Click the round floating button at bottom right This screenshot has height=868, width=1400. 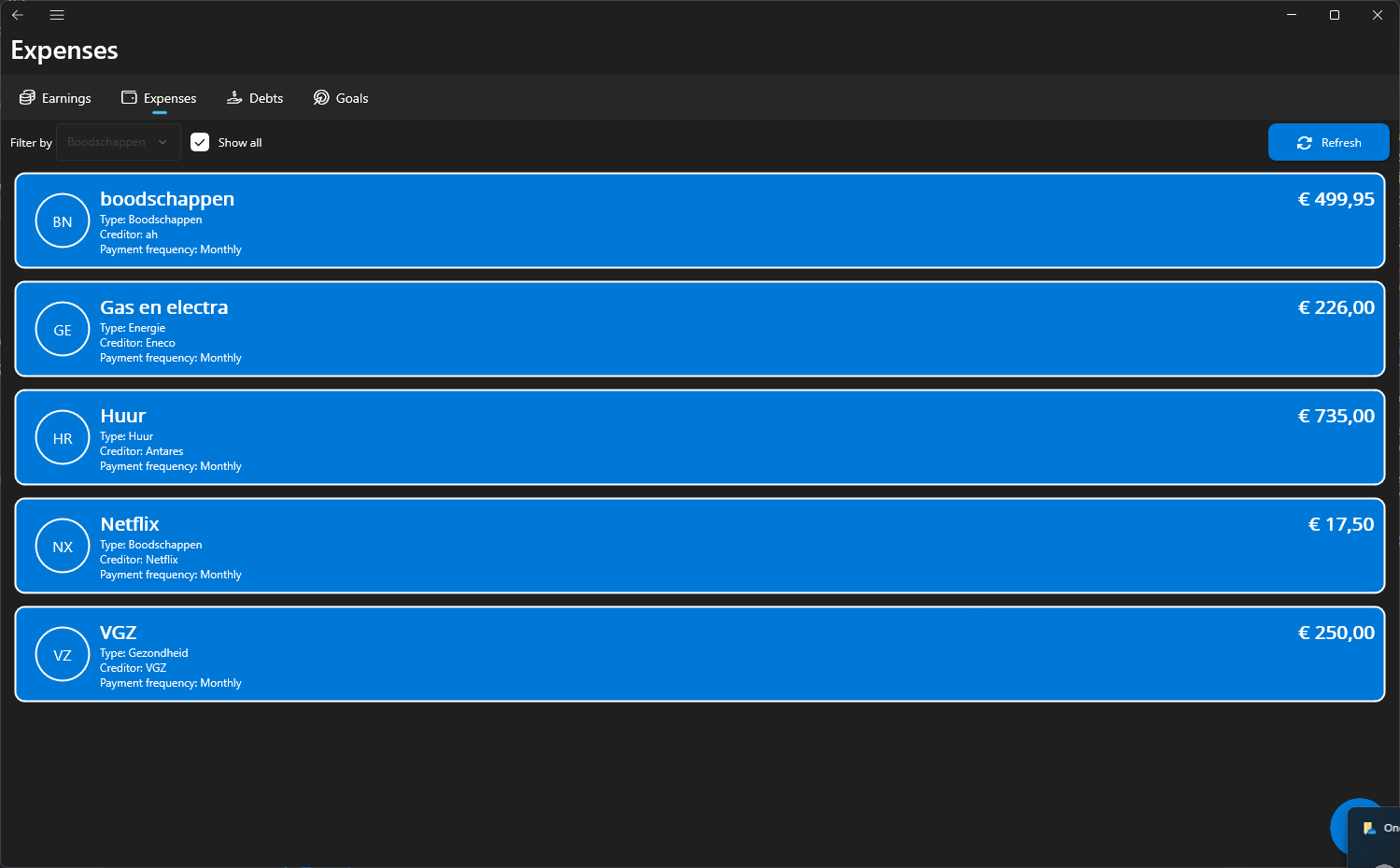1358,826
